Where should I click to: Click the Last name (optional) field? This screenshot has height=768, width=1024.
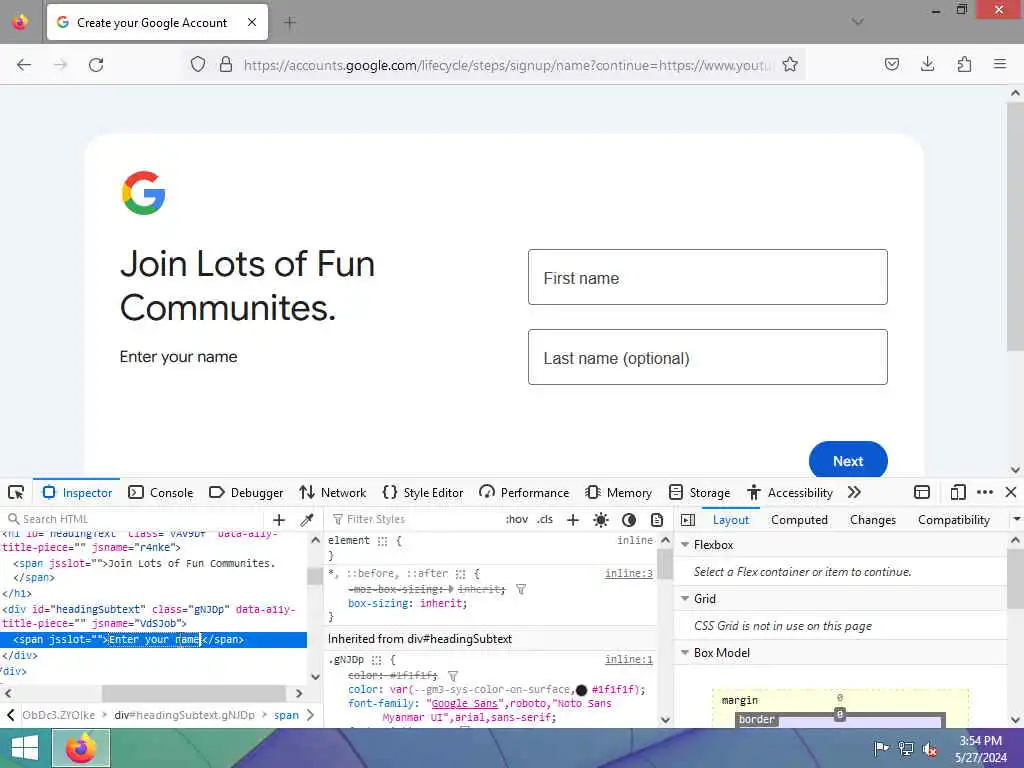(x=707, y=357)
